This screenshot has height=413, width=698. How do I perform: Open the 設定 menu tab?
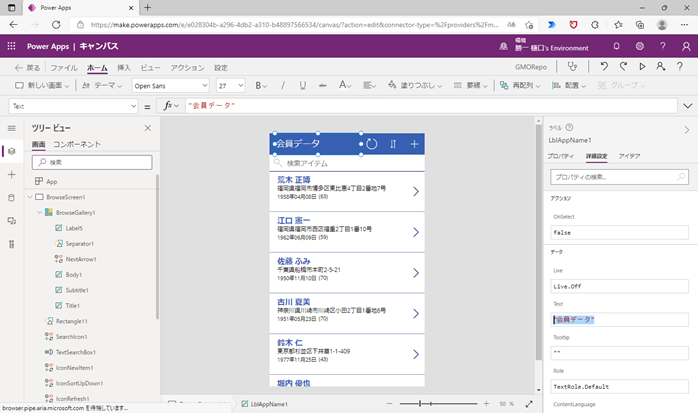[x=221, y=68]
